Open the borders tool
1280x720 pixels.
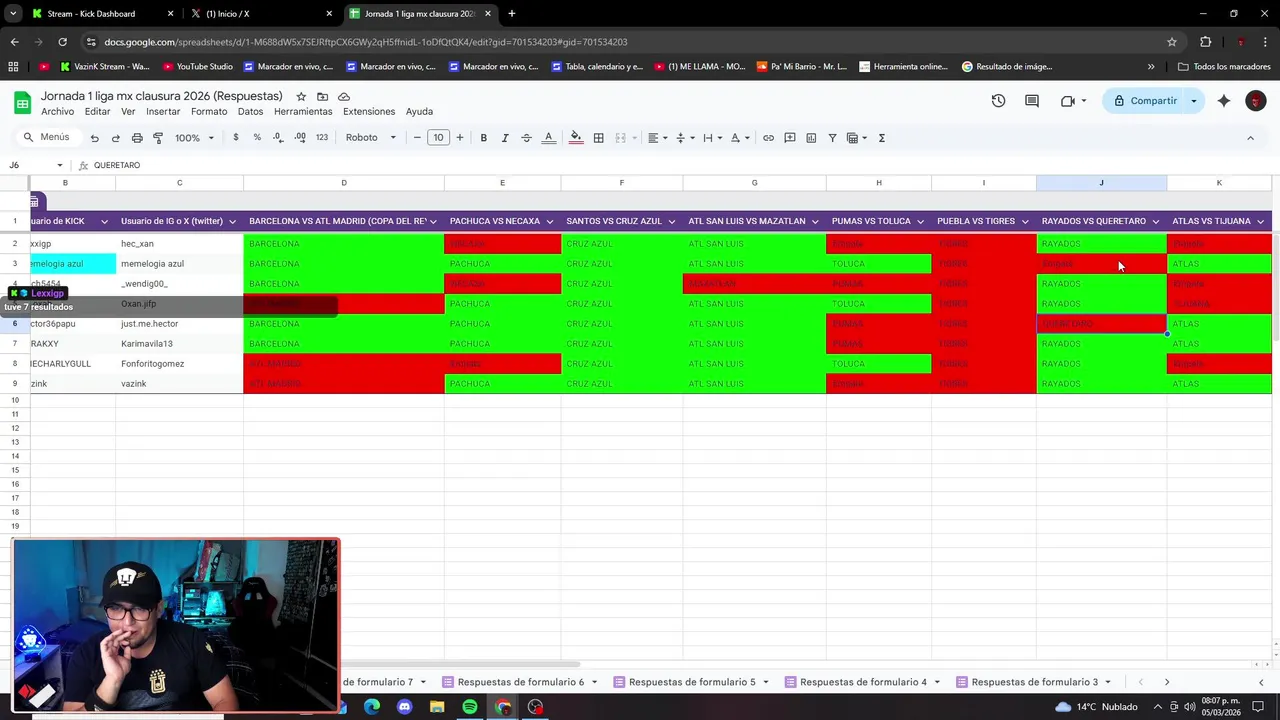click(x=598, y=138)
